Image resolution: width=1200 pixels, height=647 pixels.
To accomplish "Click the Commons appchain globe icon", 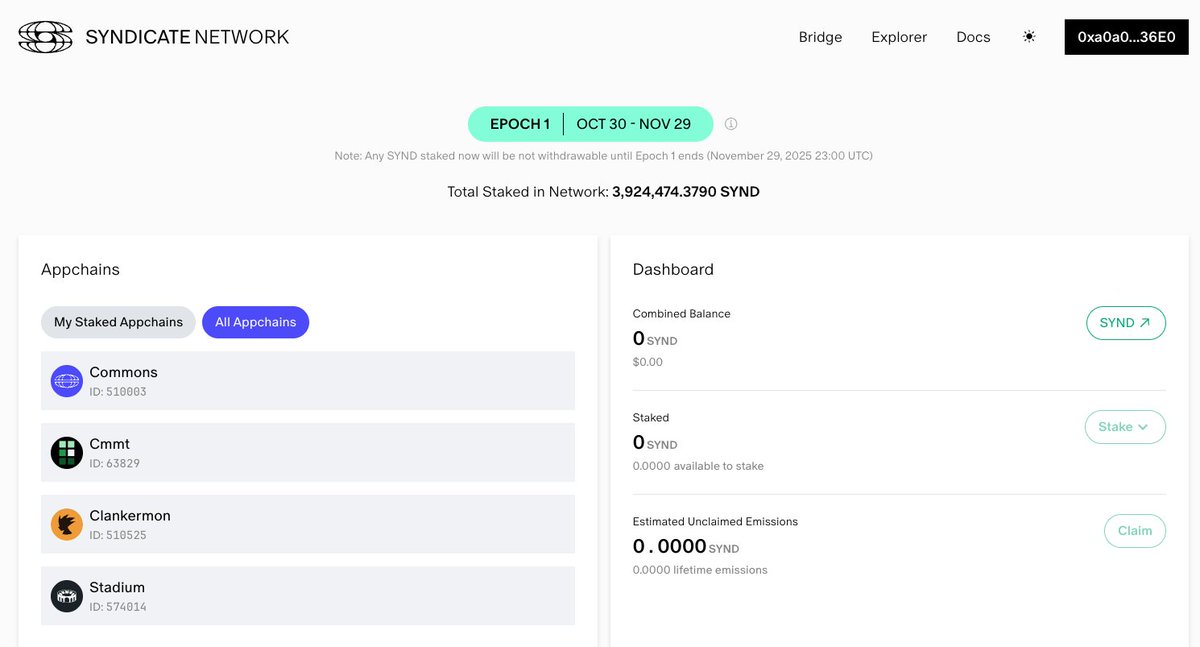I will pos(67,381).
